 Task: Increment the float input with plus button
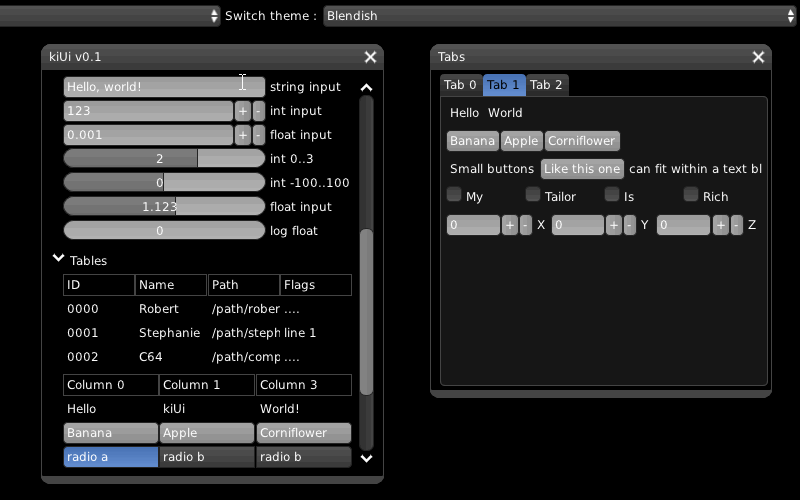[242, 135]
